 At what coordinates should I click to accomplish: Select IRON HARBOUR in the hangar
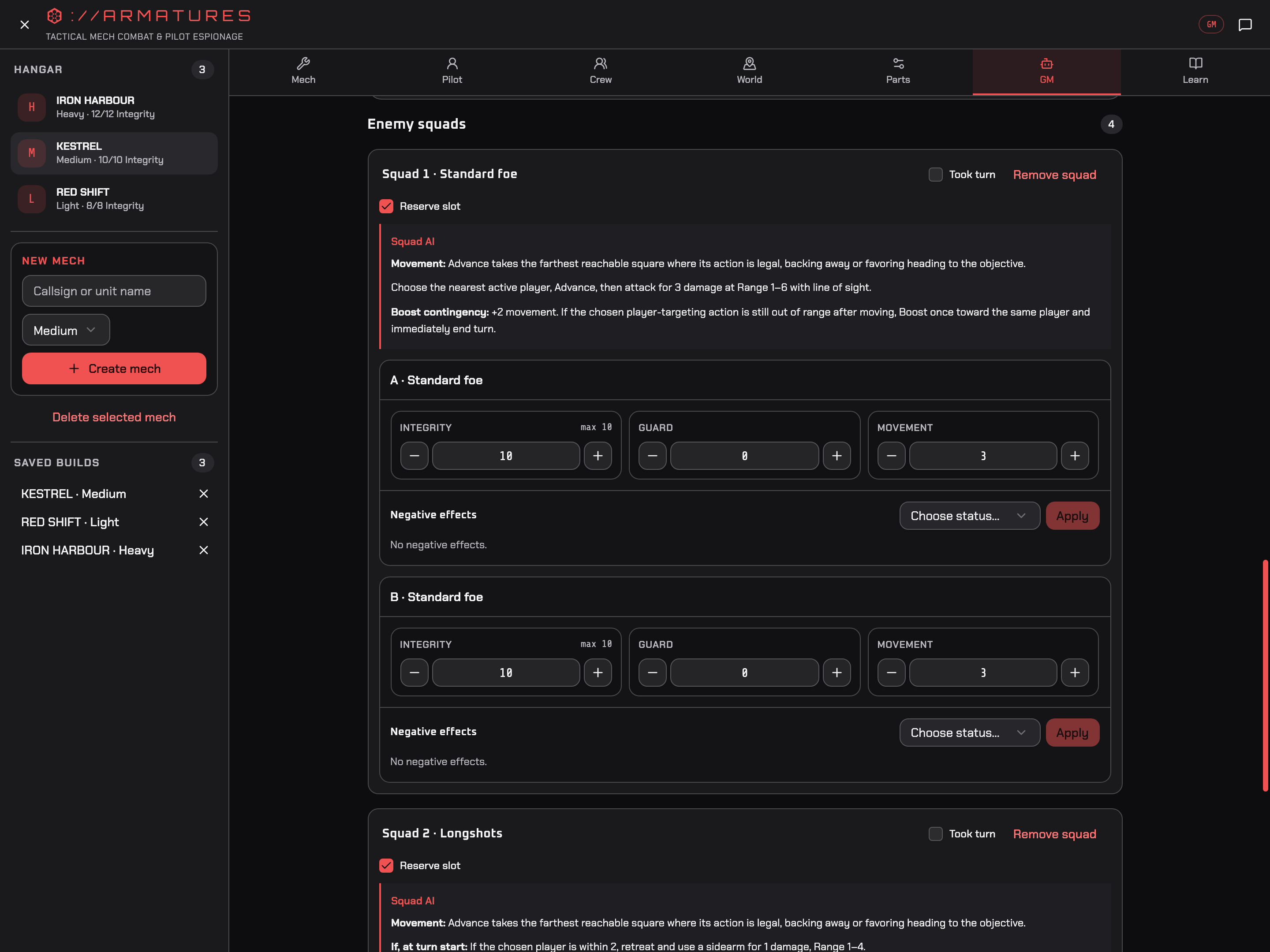pyautogui.click(x=114, y=107)
